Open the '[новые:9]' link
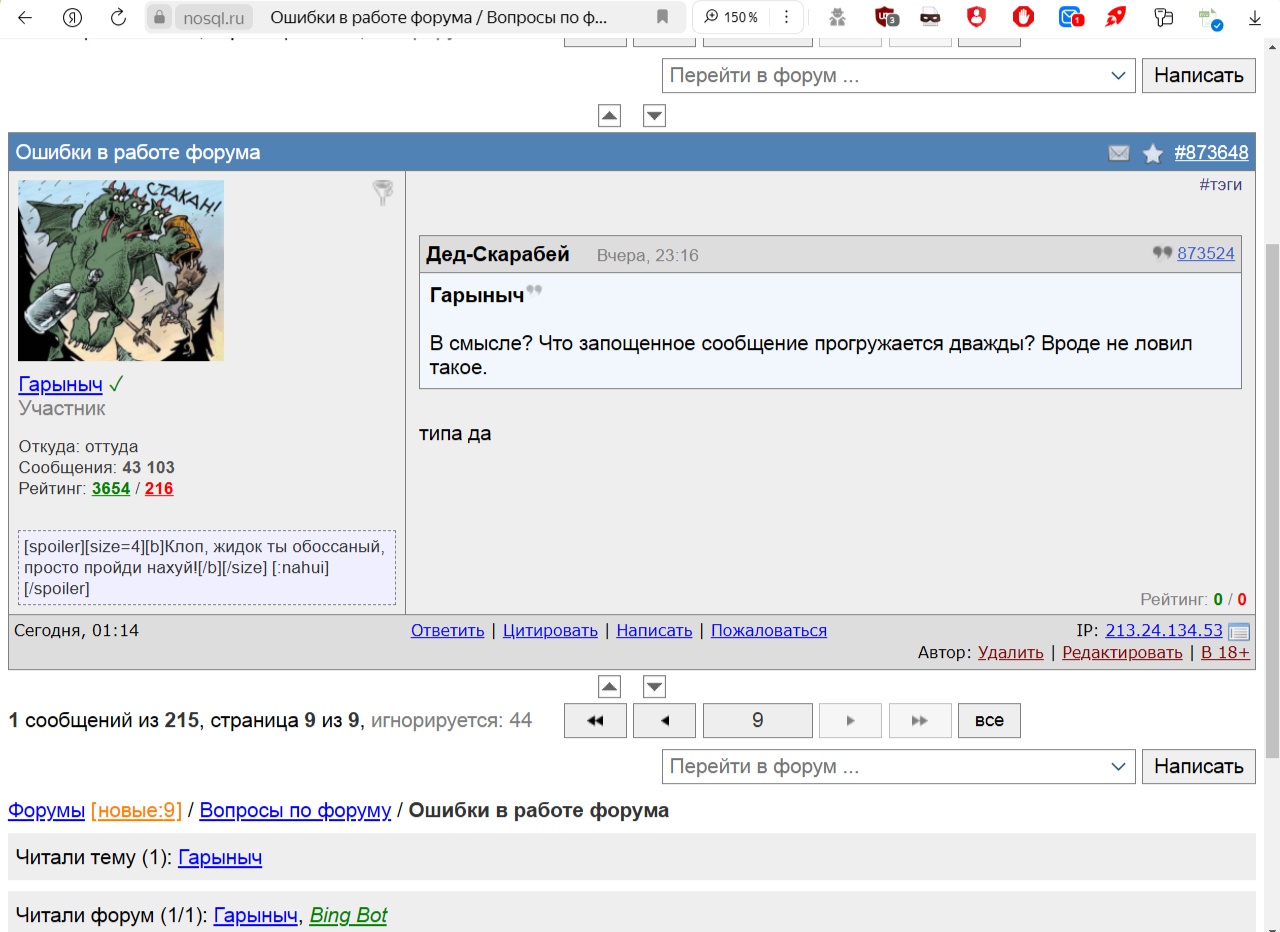Screen dimensions: 1280x932 click(136, 810)
